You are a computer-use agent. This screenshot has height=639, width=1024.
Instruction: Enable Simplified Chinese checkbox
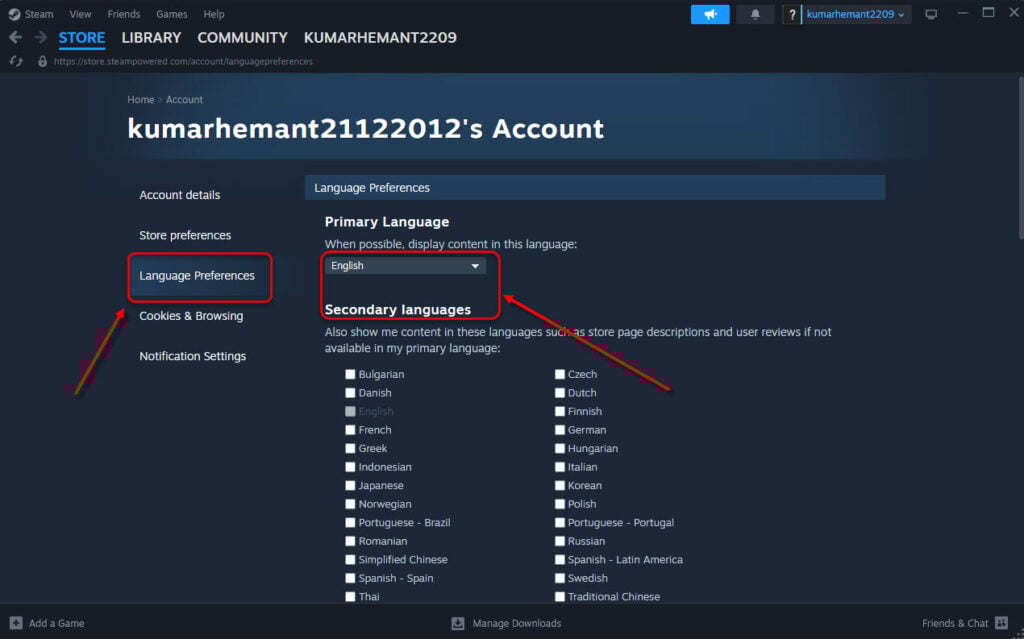[x=350, y=559]
